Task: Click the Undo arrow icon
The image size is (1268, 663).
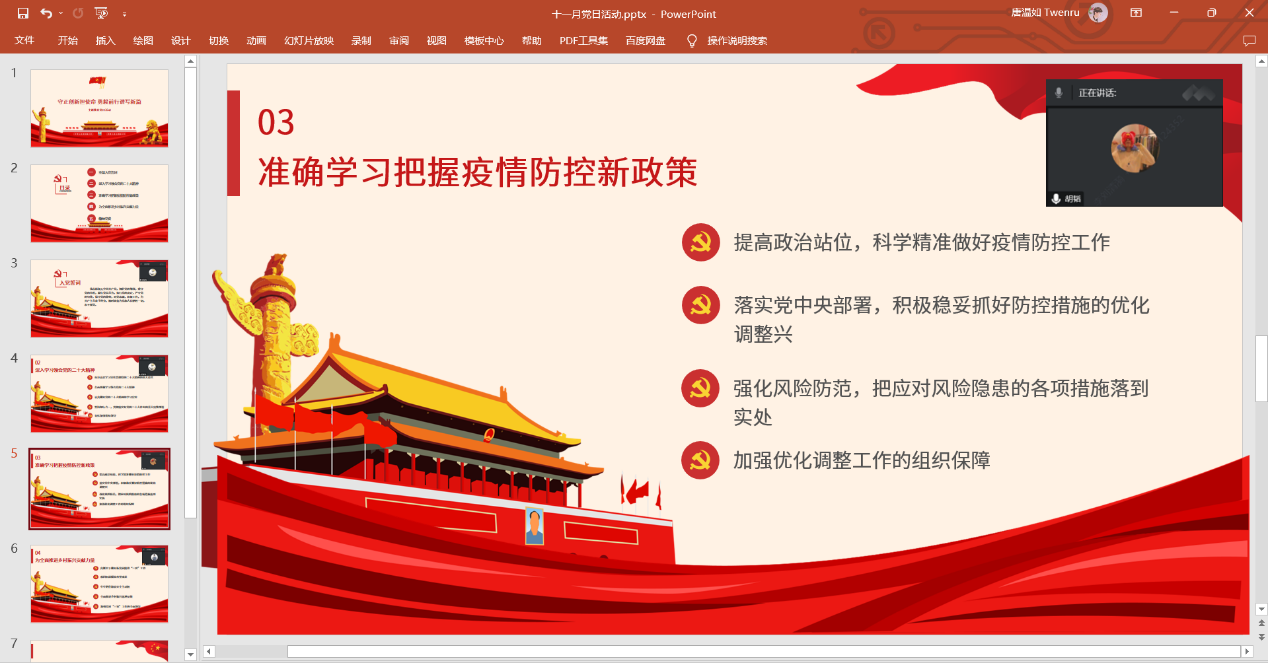Action: click(46, 14)
